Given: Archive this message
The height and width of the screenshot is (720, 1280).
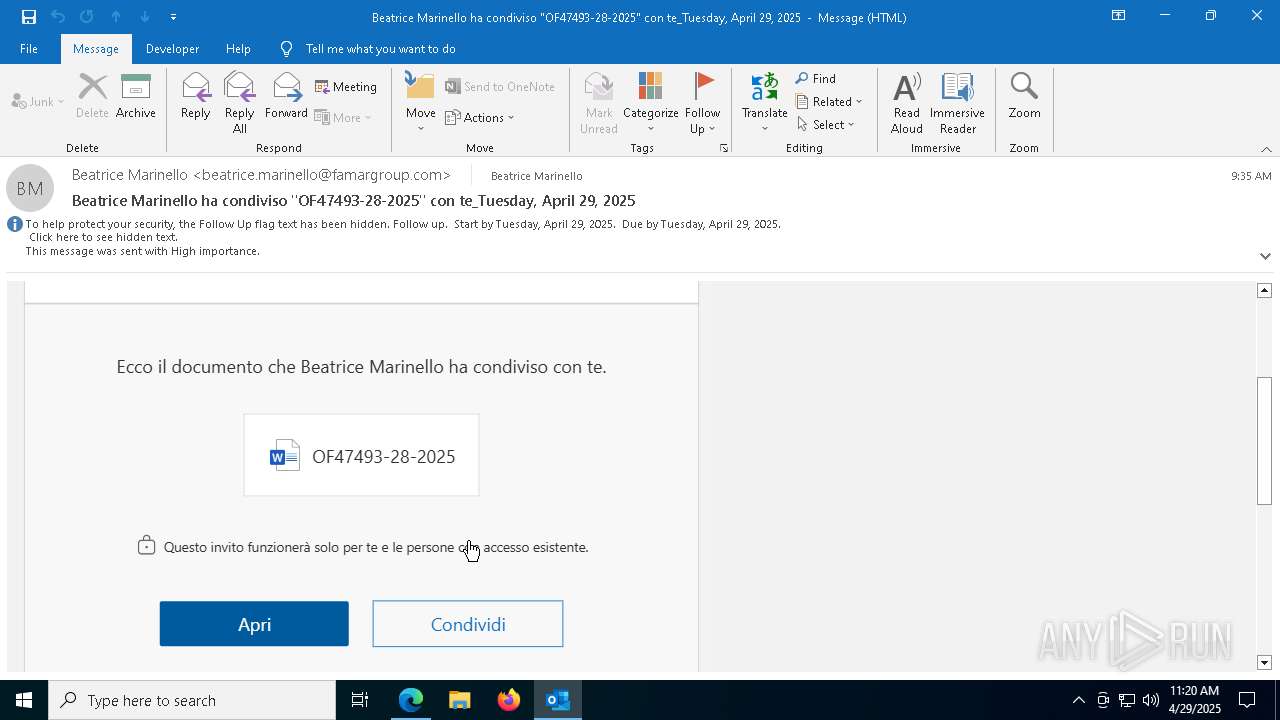Looking at the screenshot, I should pyautogui.click(x=136, y=97).
